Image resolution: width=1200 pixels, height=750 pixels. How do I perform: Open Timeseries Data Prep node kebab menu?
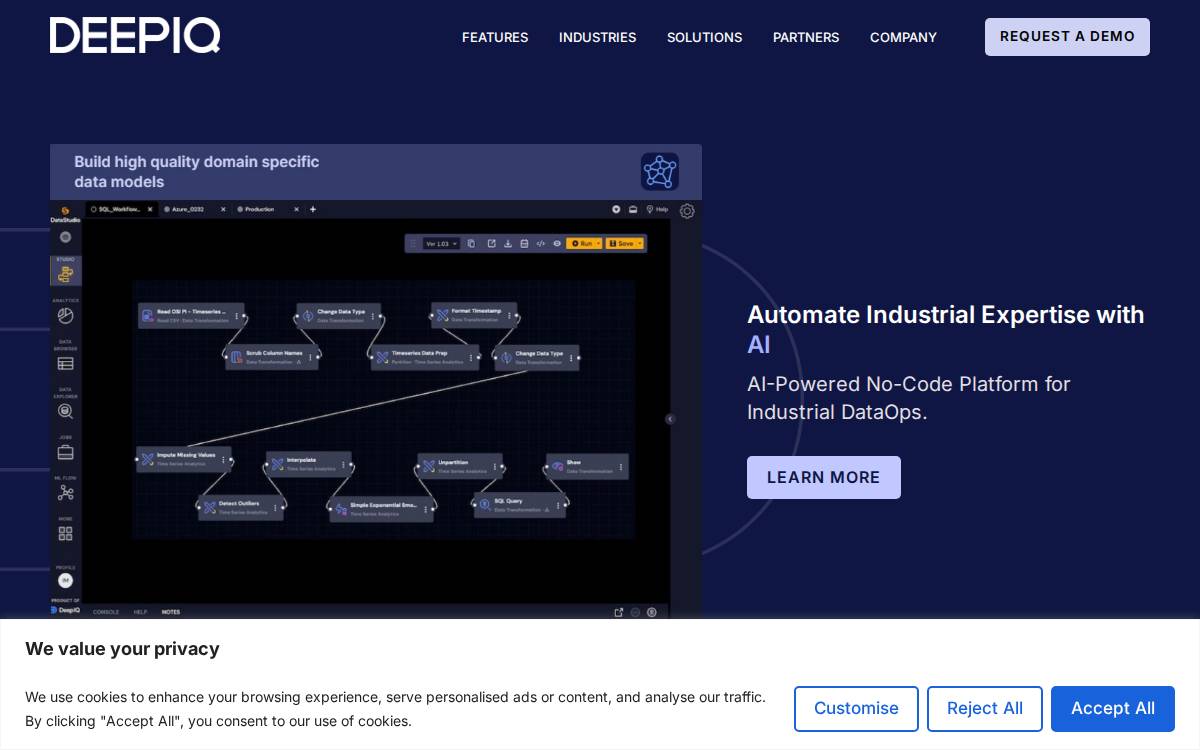click(x=471, y=357)
